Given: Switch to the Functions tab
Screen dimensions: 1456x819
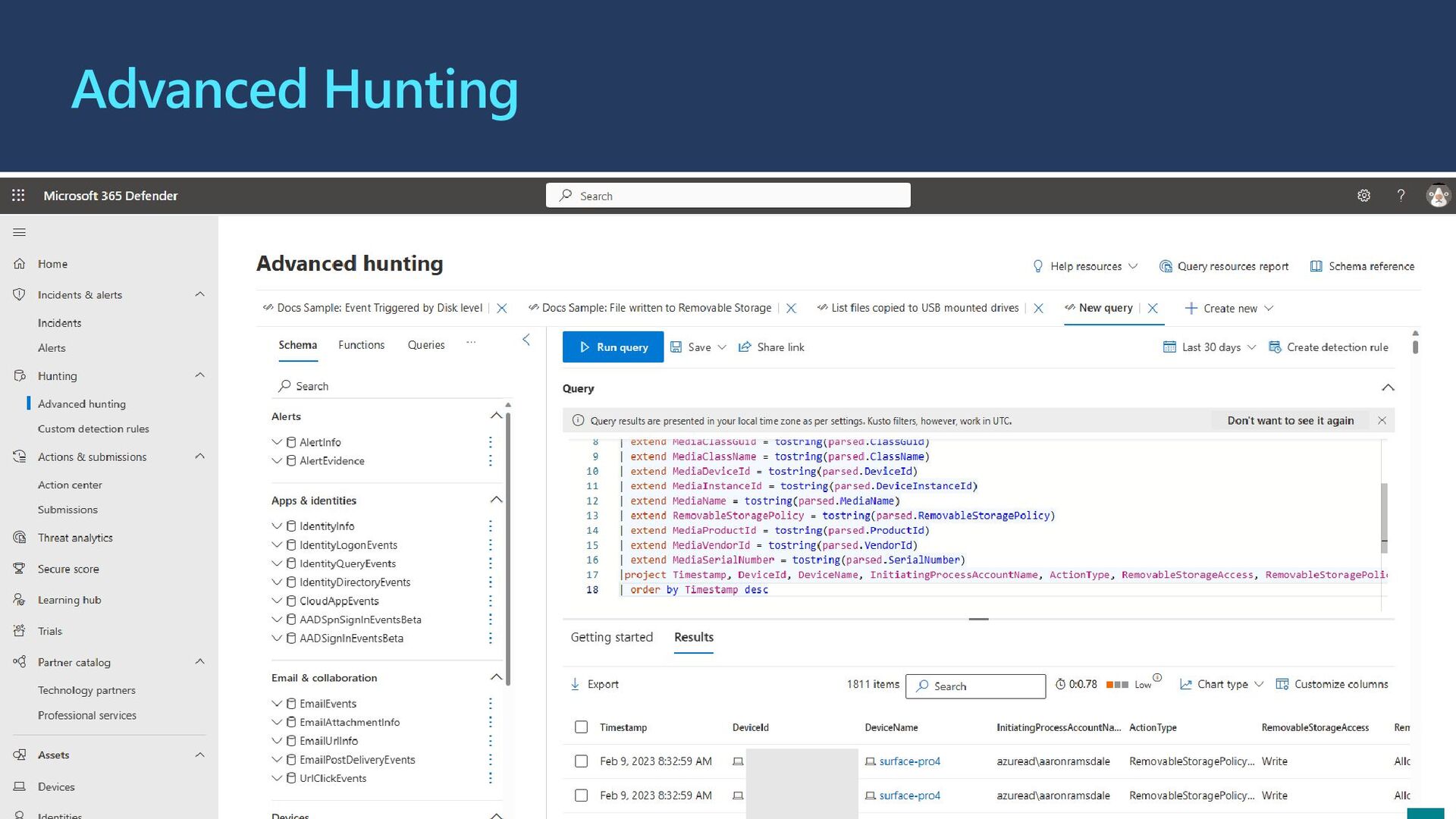Looking at the screenshot, I should click(x=361, y=345).
